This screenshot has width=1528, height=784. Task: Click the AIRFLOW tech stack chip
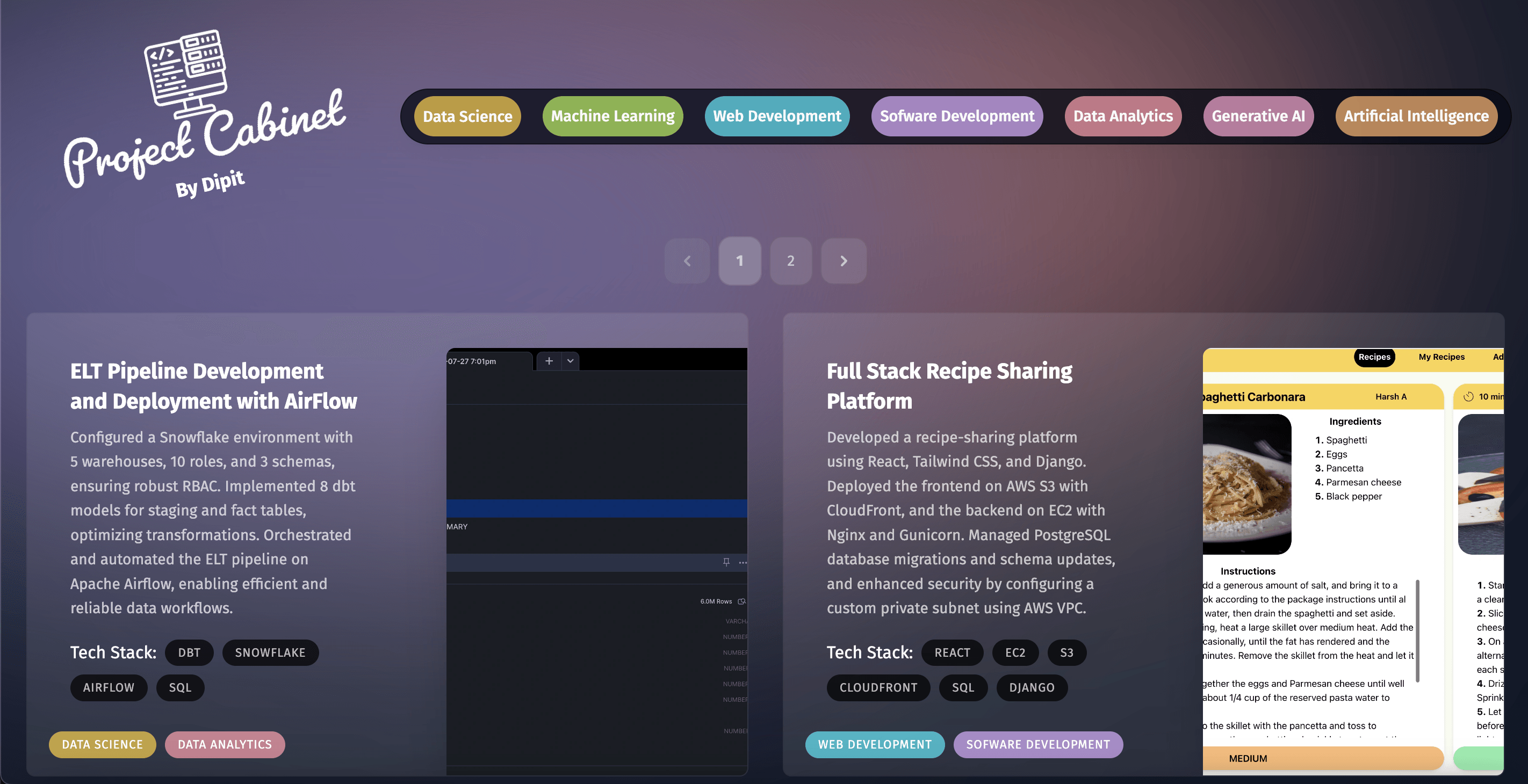click(x=109, y=687)
